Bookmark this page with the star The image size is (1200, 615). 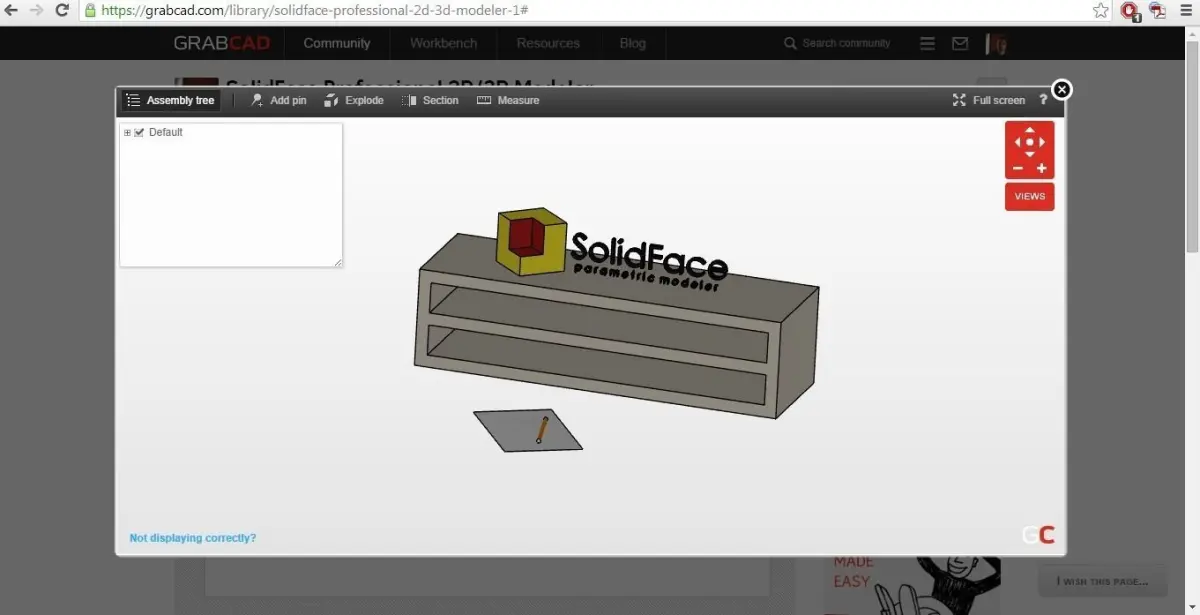point(1101,10)
